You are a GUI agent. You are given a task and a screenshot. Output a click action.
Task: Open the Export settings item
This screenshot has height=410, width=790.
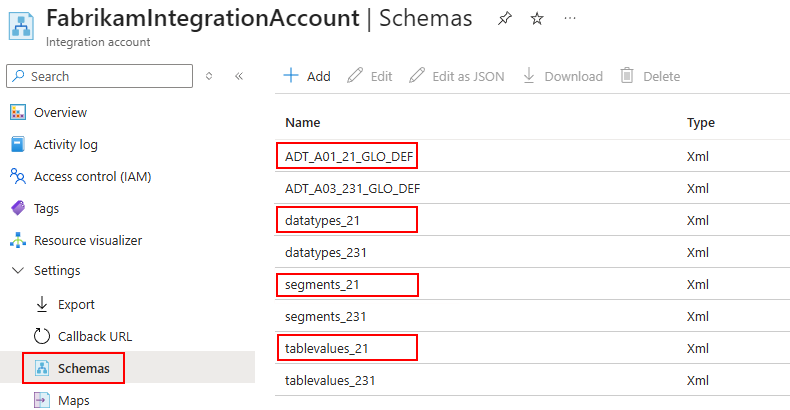tap(76, 304)
